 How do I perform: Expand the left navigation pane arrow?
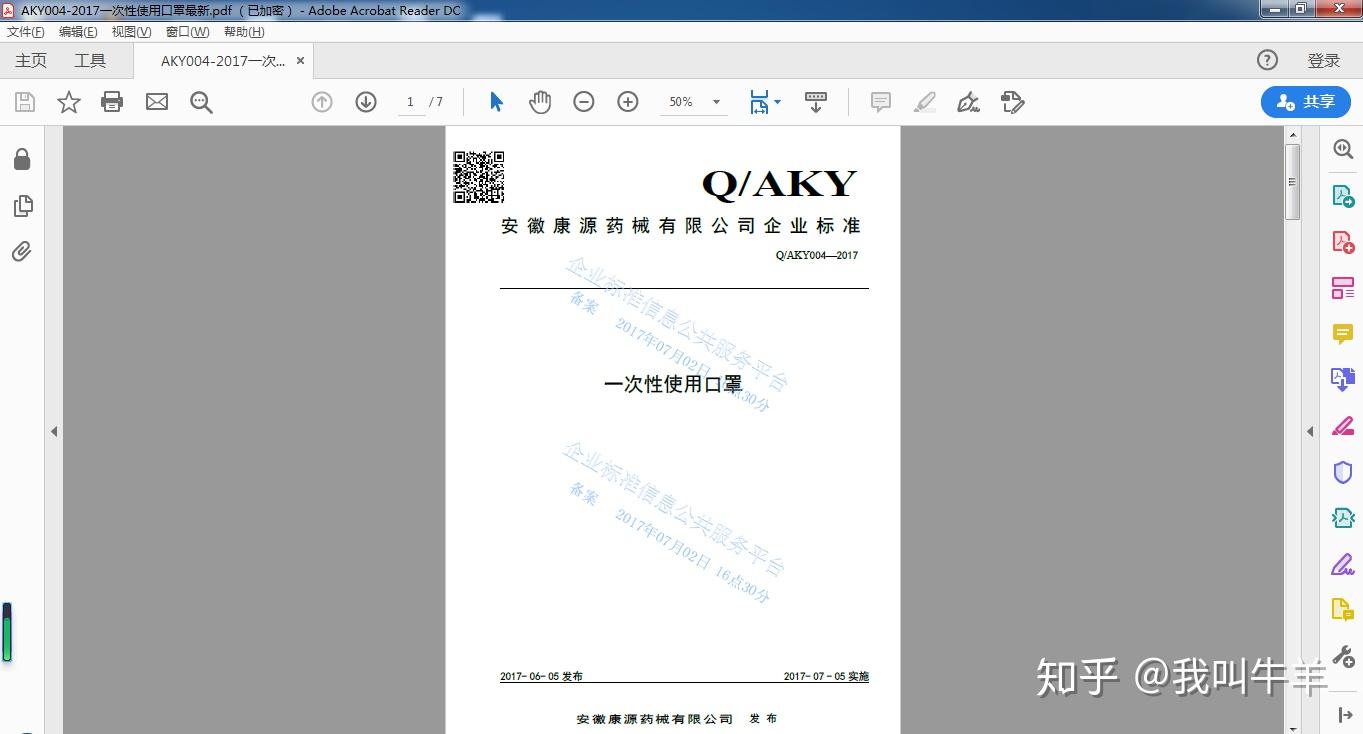[54, 431]
